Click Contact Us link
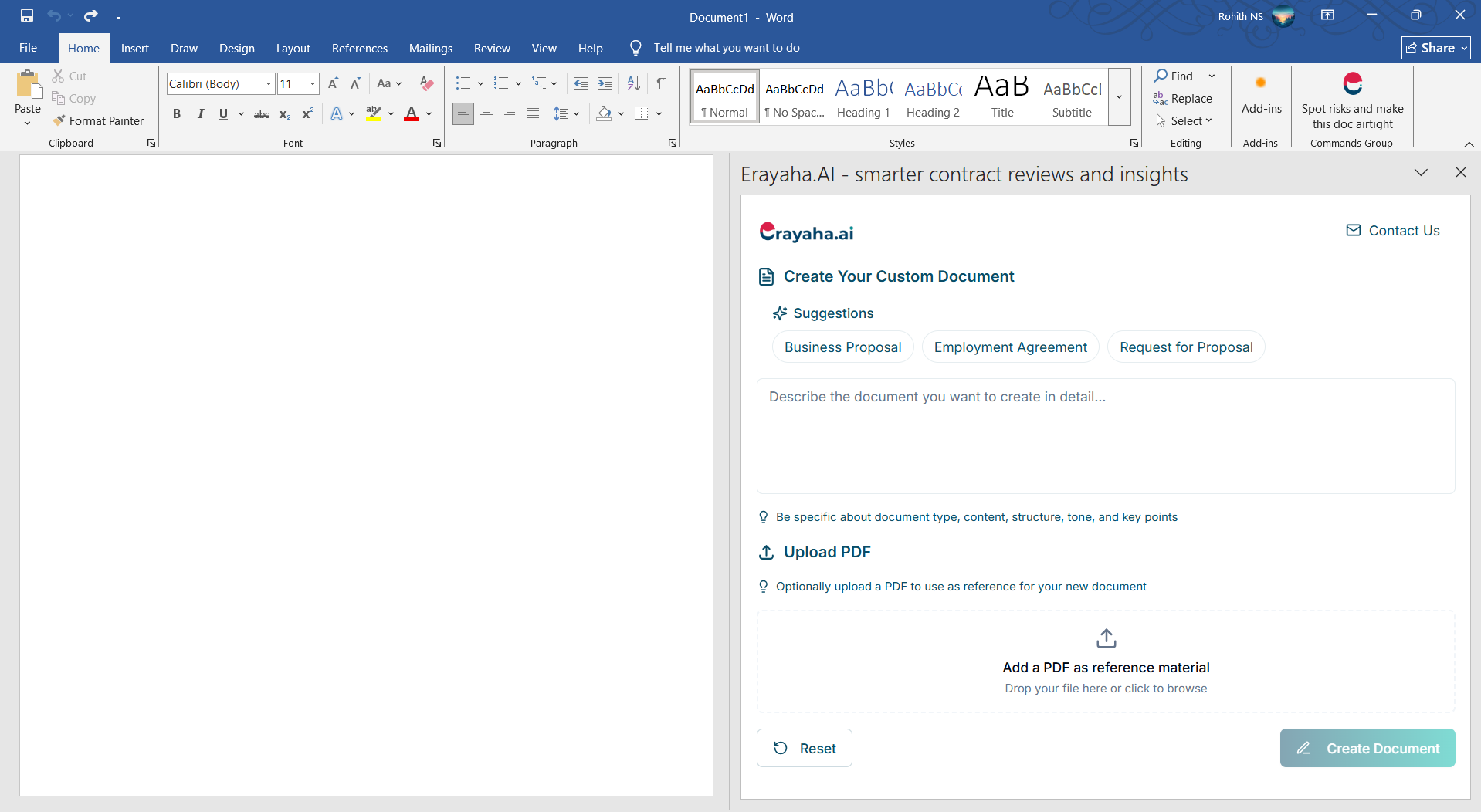The image size is (1481, 812). 1393,230
